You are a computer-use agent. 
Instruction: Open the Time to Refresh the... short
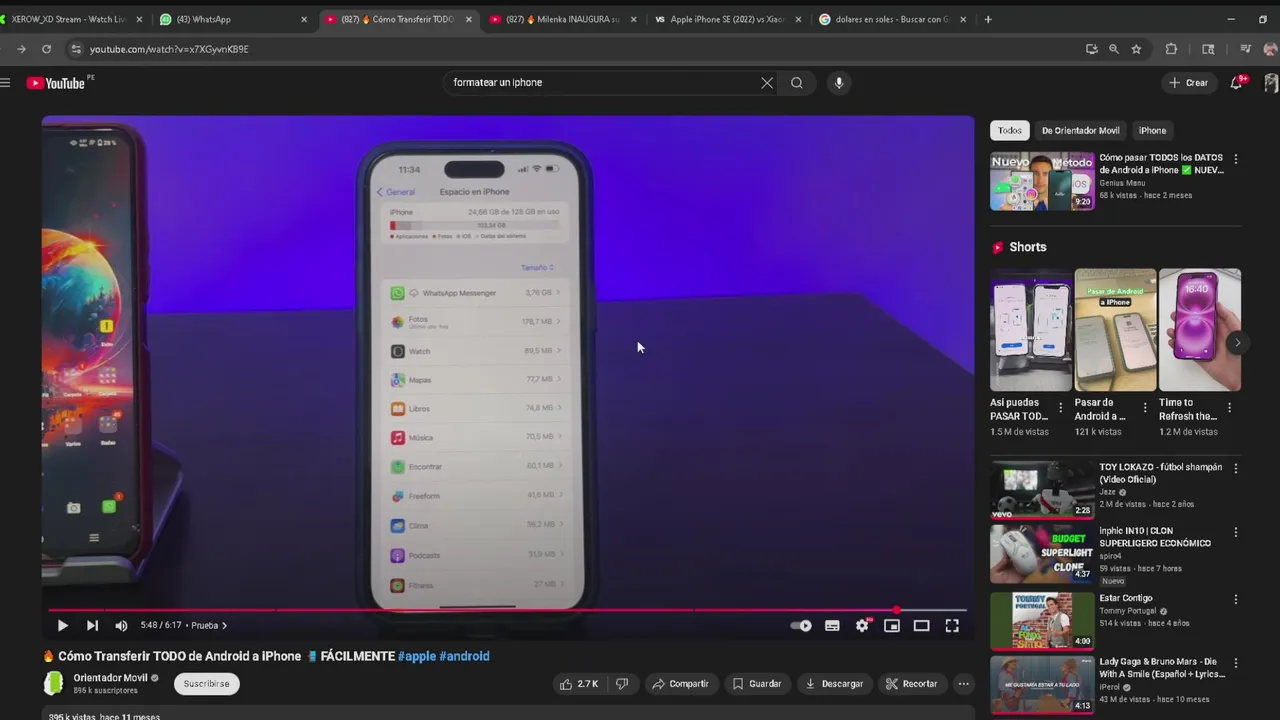pyautogui.click(x=1200, y=330)
